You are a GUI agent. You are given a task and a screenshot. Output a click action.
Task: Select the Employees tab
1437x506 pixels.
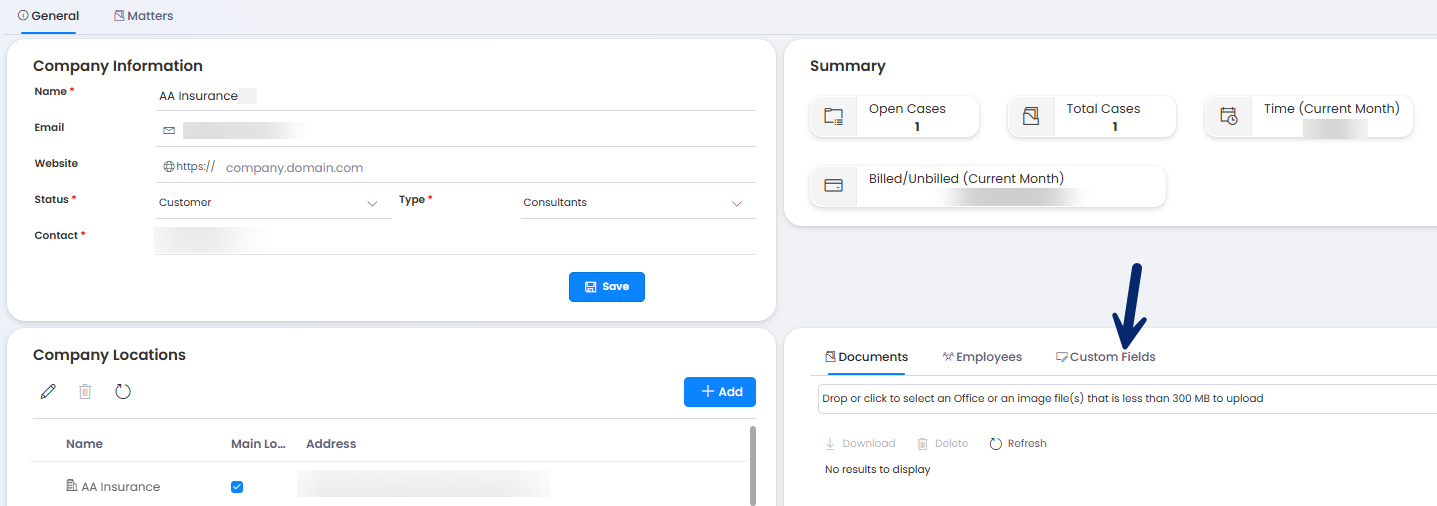(x=982, y=357)
